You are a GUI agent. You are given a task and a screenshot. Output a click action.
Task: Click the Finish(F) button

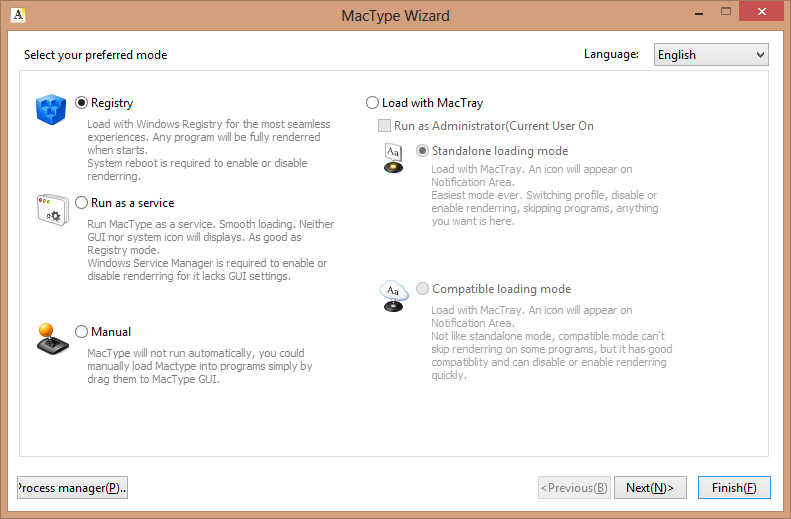pos(734,488)
